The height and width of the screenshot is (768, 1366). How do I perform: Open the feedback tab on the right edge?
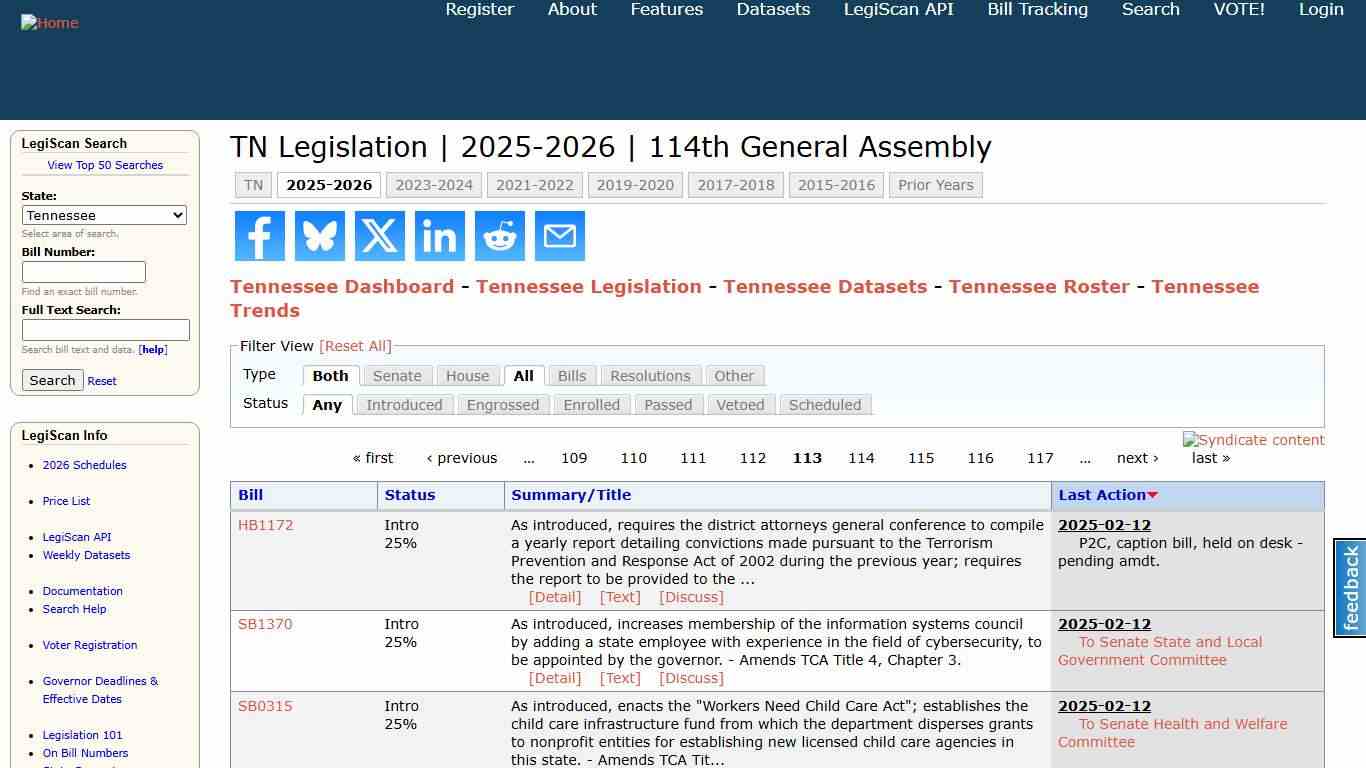pos(1349,584)
